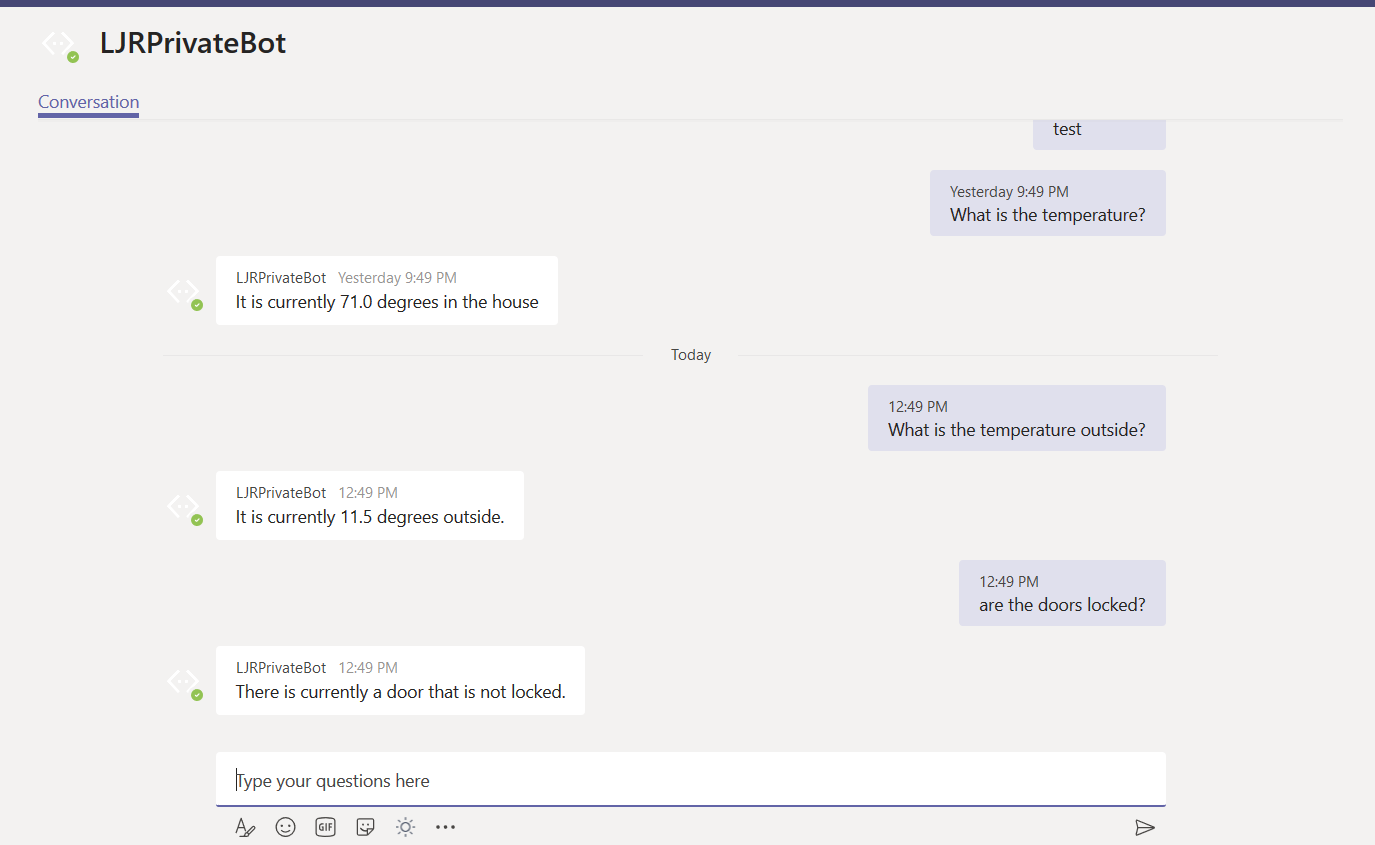Select the 'are the doors locked?' message
The width and height of the screenshot is (1375, 845).
[1062, 593]
